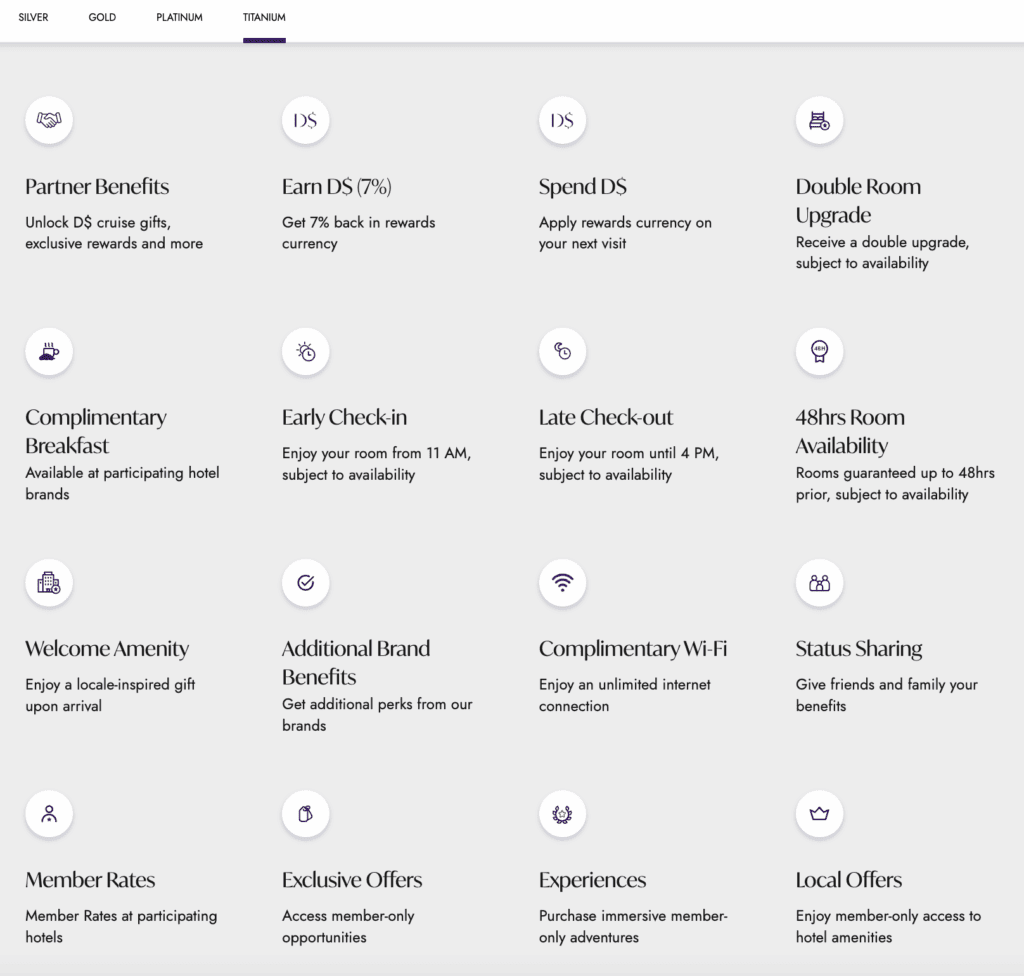Select the Titanium tier tab
1024x976 pixels.
(264, 18)
